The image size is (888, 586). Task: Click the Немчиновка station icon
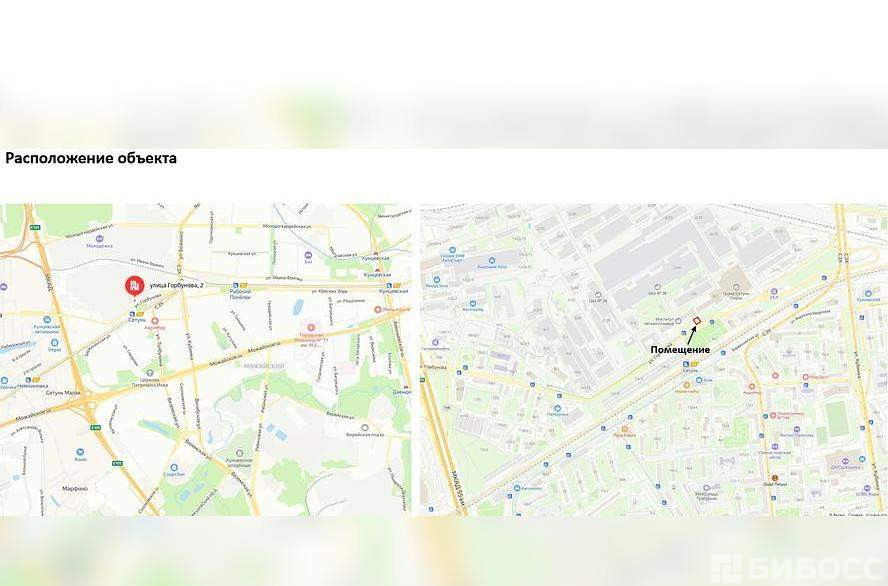click(28, 379)
